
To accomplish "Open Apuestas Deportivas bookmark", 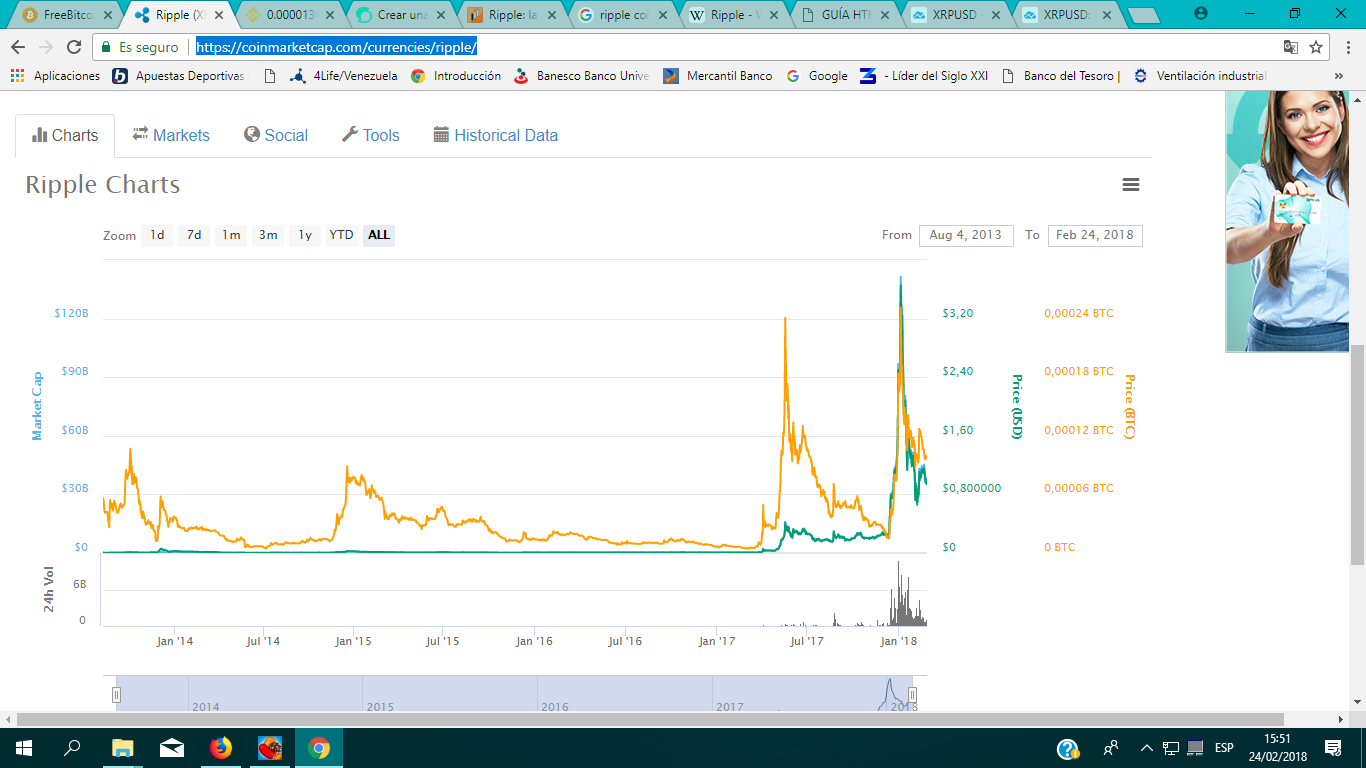I will click(179, 76).
